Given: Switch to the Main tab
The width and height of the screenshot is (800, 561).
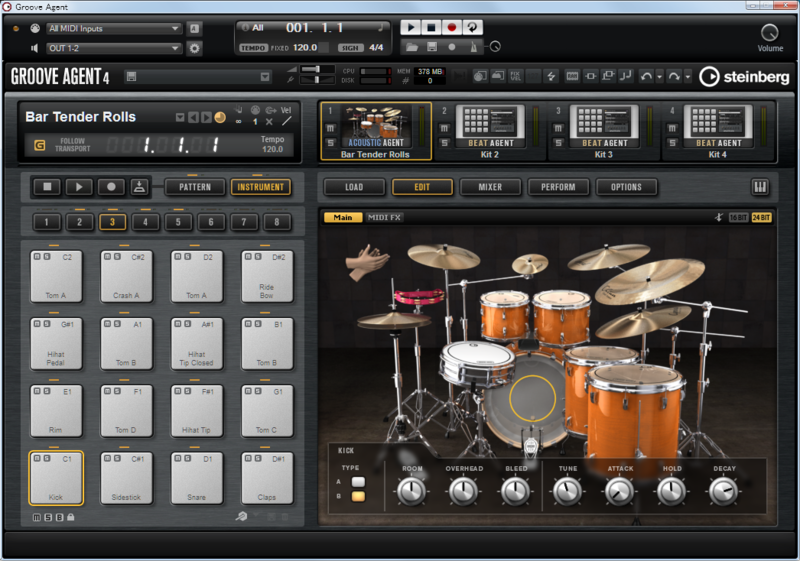Looking at the screenshot, I should click(343, 218).
